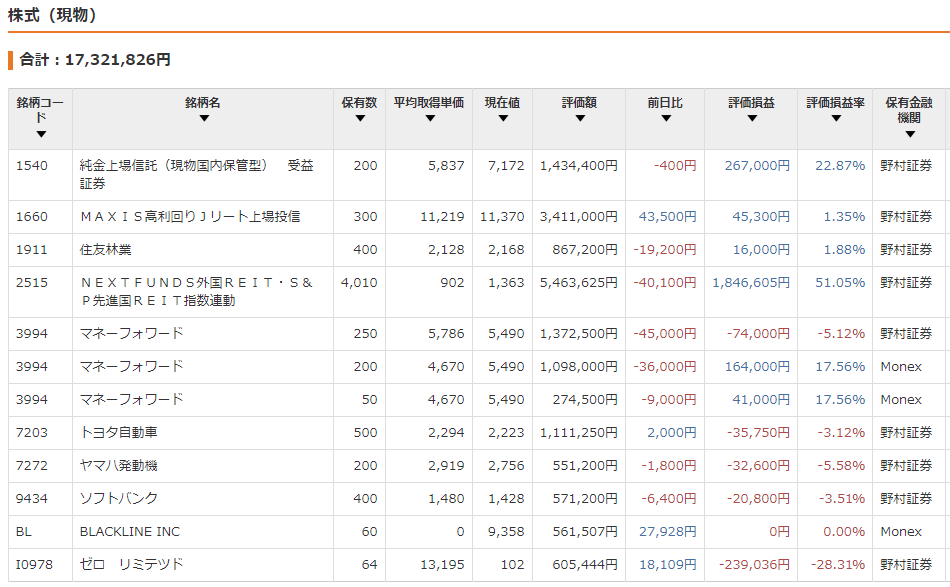Click the -35,750円 loss cell

[x=759, y=433]
